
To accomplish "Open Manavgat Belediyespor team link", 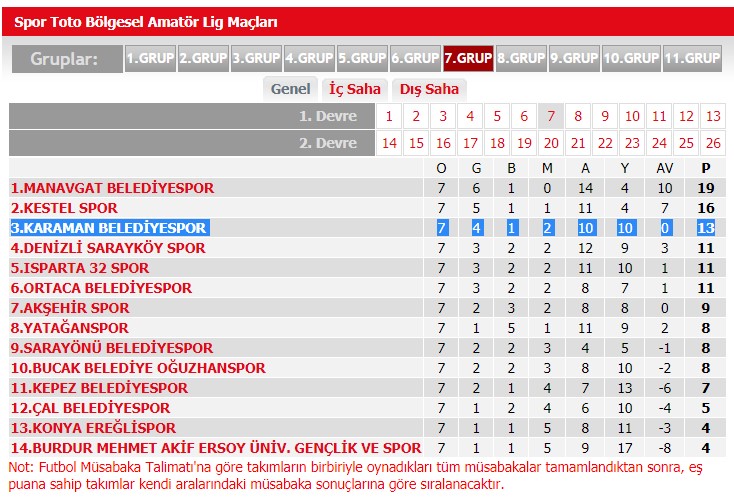I will 112,188.
